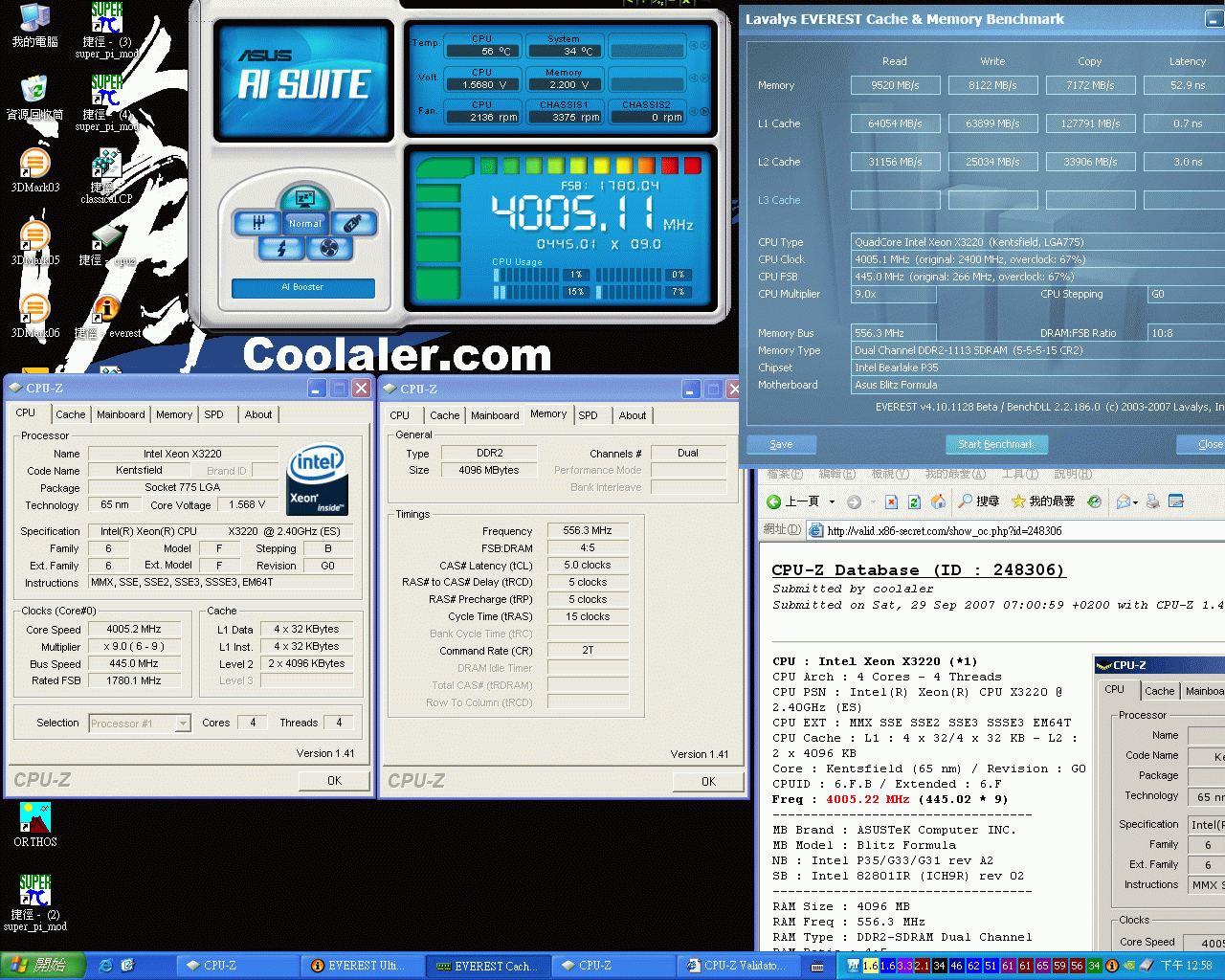Click the Windows Start button
1225x980 pixels.
coord(43,966)
